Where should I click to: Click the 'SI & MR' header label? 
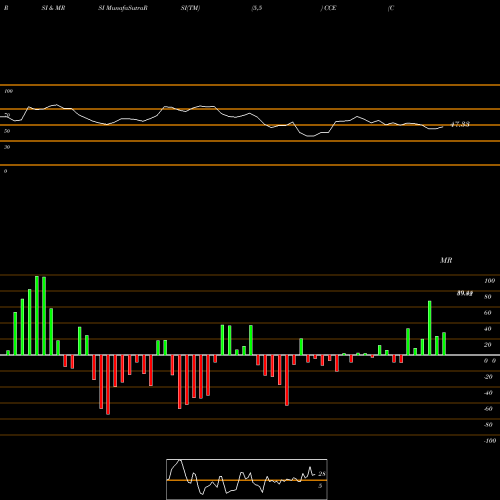pos(53,8)
